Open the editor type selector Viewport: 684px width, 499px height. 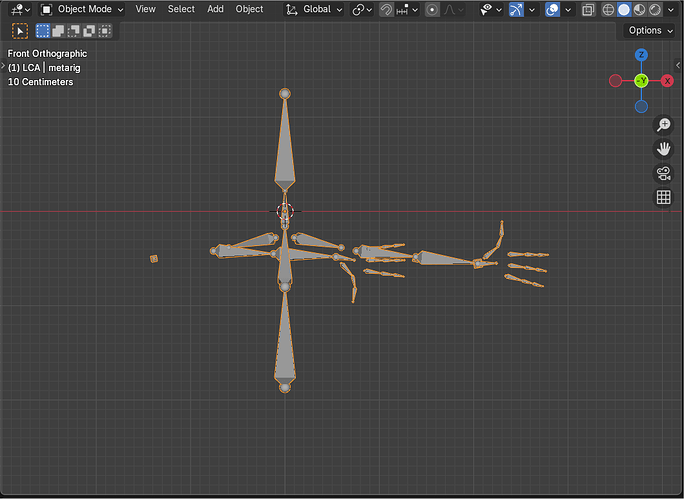coord(20,9)
